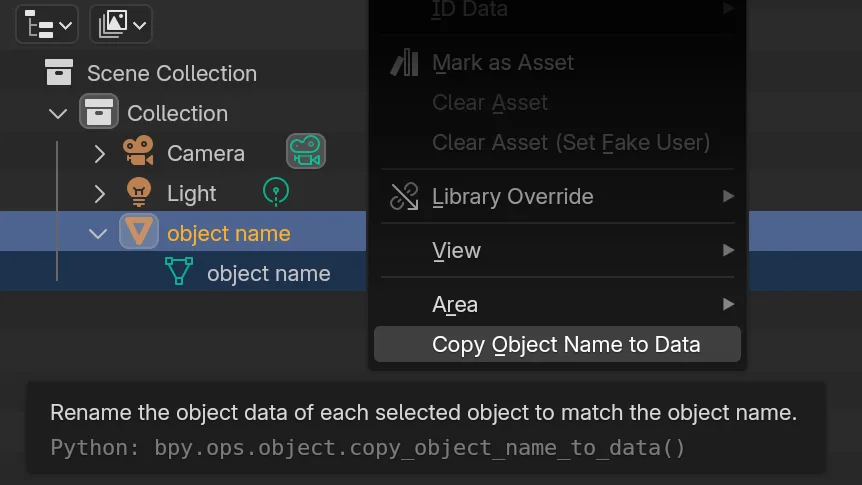Click the orange Camera object icon
The image size is (862, 485).
point(138,153)
